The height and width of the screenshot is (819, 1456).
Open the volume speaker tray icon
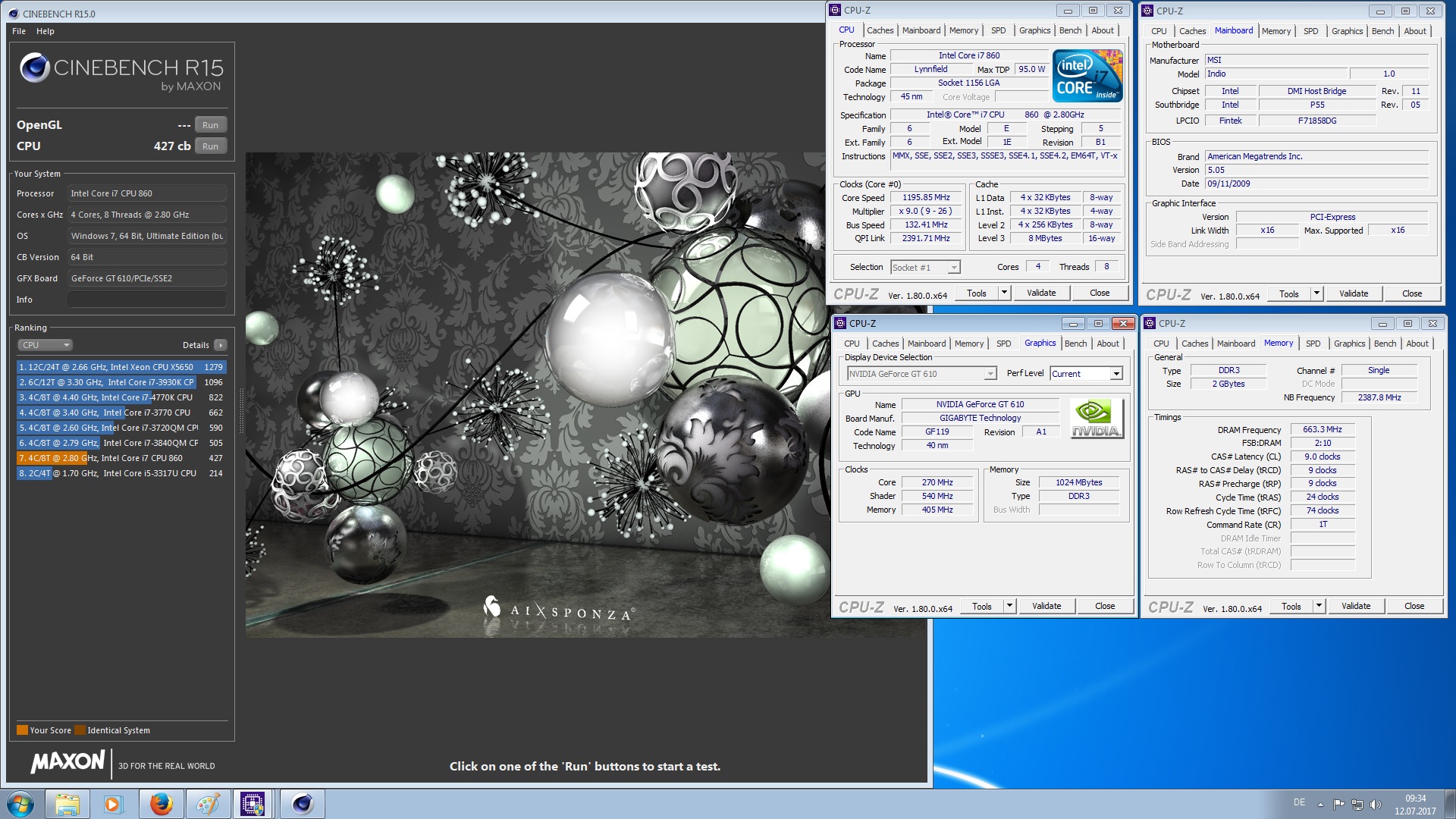[x=1376, y=804]
